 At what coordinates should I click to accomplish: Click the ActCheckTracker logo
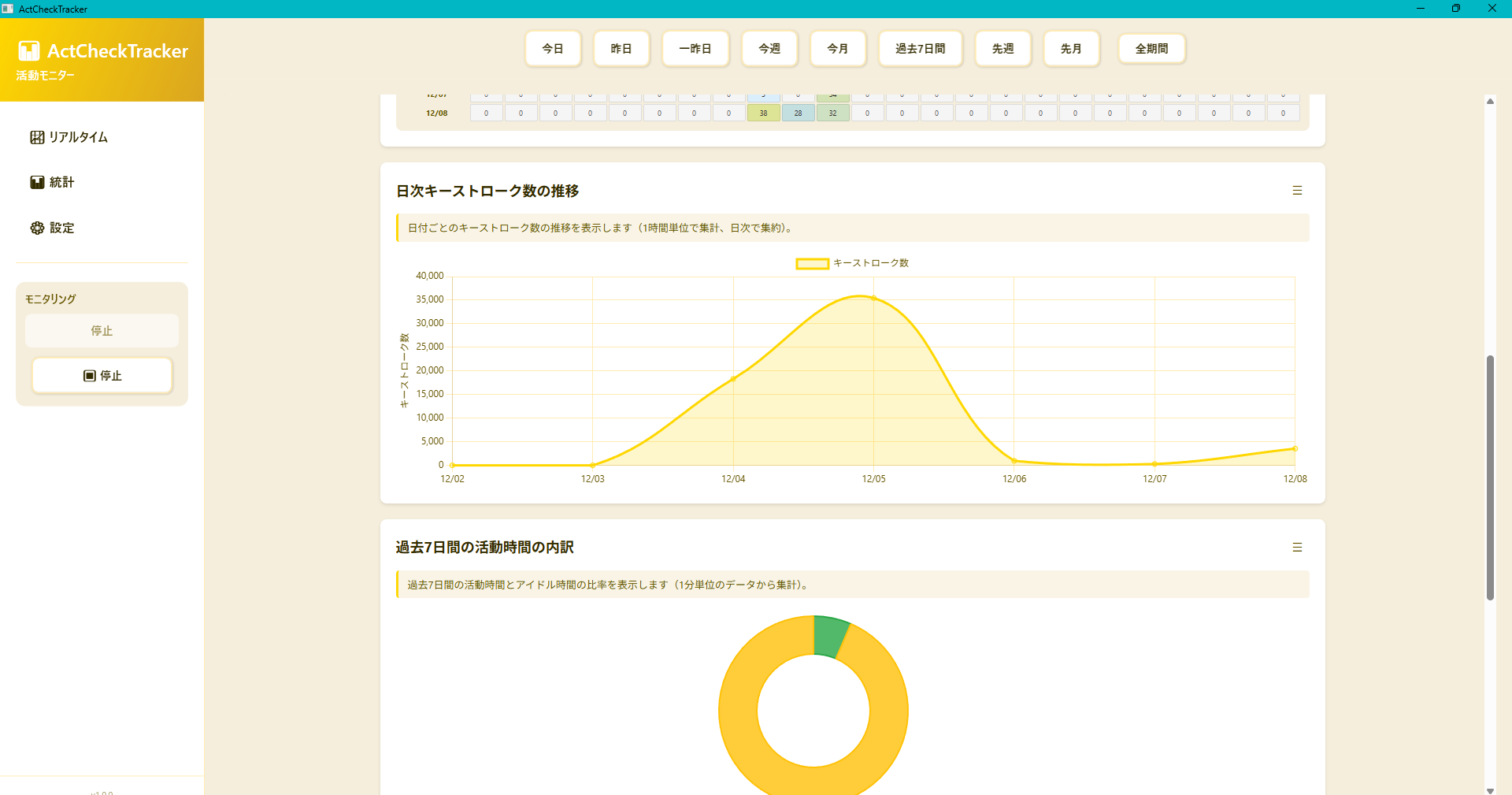click(x=102, y=50)
